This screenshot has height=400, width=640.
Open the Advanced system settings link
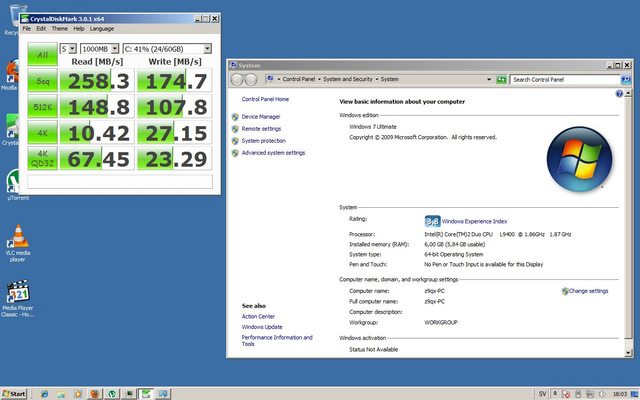coord(273,153)
